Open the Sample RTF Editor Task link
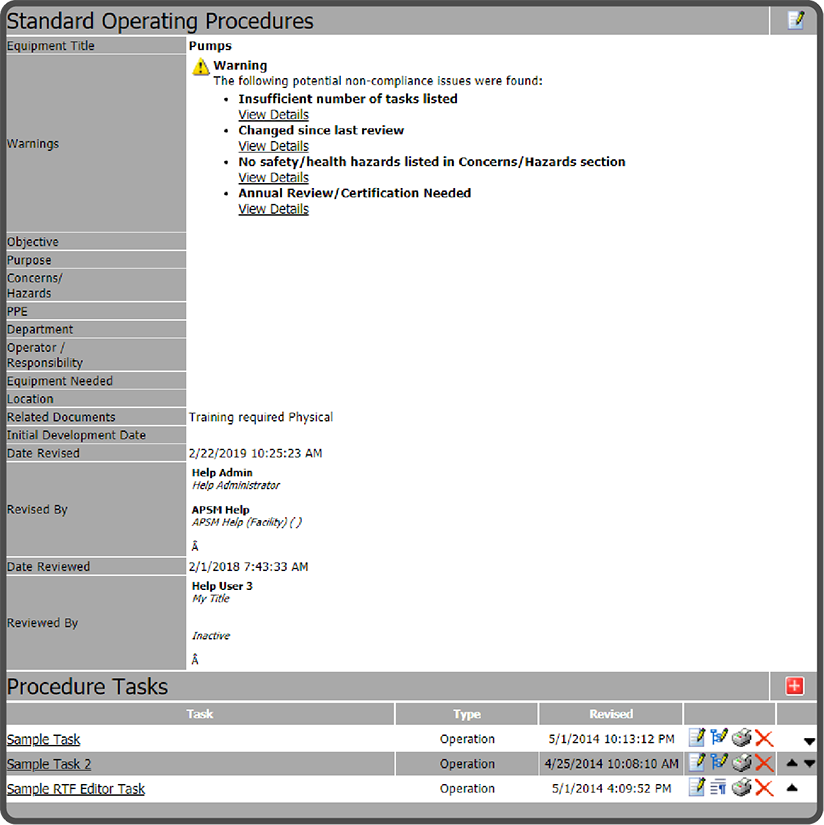 tap(75, 788)
